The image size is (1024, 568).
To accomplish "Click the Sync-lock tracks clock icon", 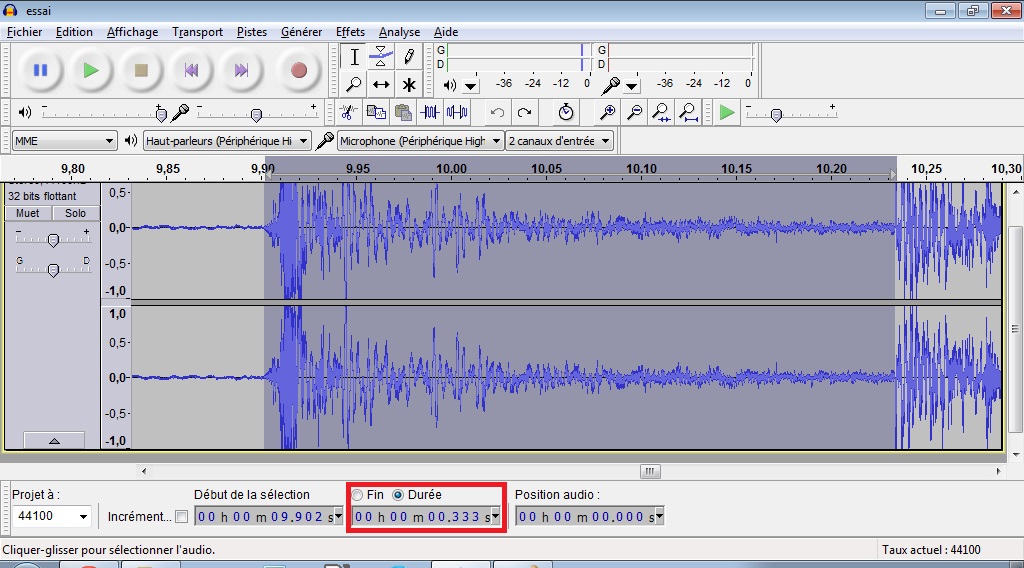I will (x=566, y=112).
